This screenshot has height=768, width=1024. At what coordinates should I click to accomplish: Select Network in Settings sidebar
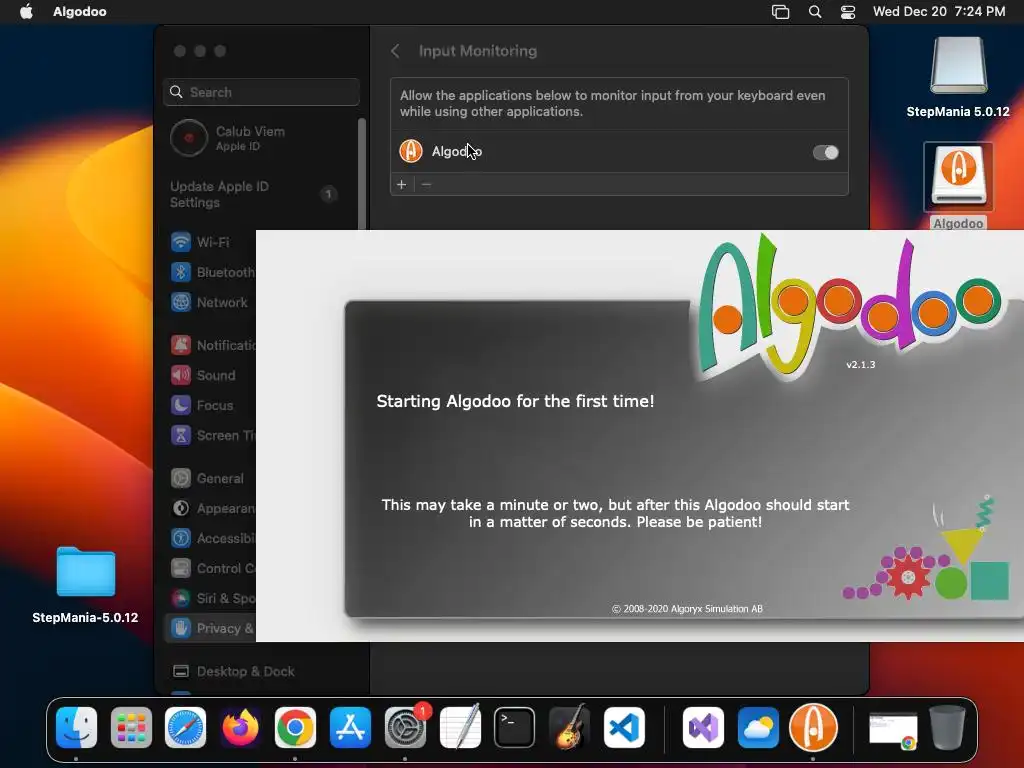tap(210, 302)
